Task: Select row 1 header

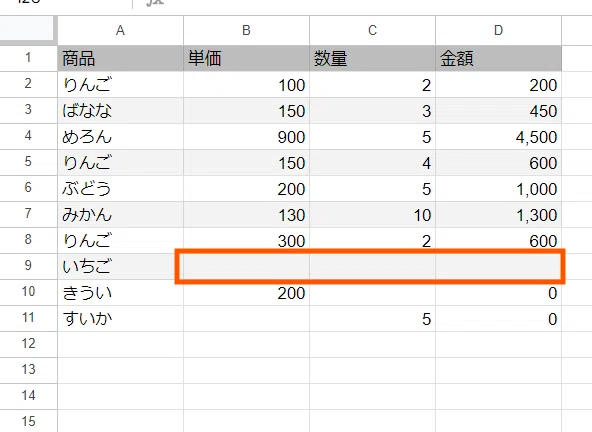Action: (28, 58)
